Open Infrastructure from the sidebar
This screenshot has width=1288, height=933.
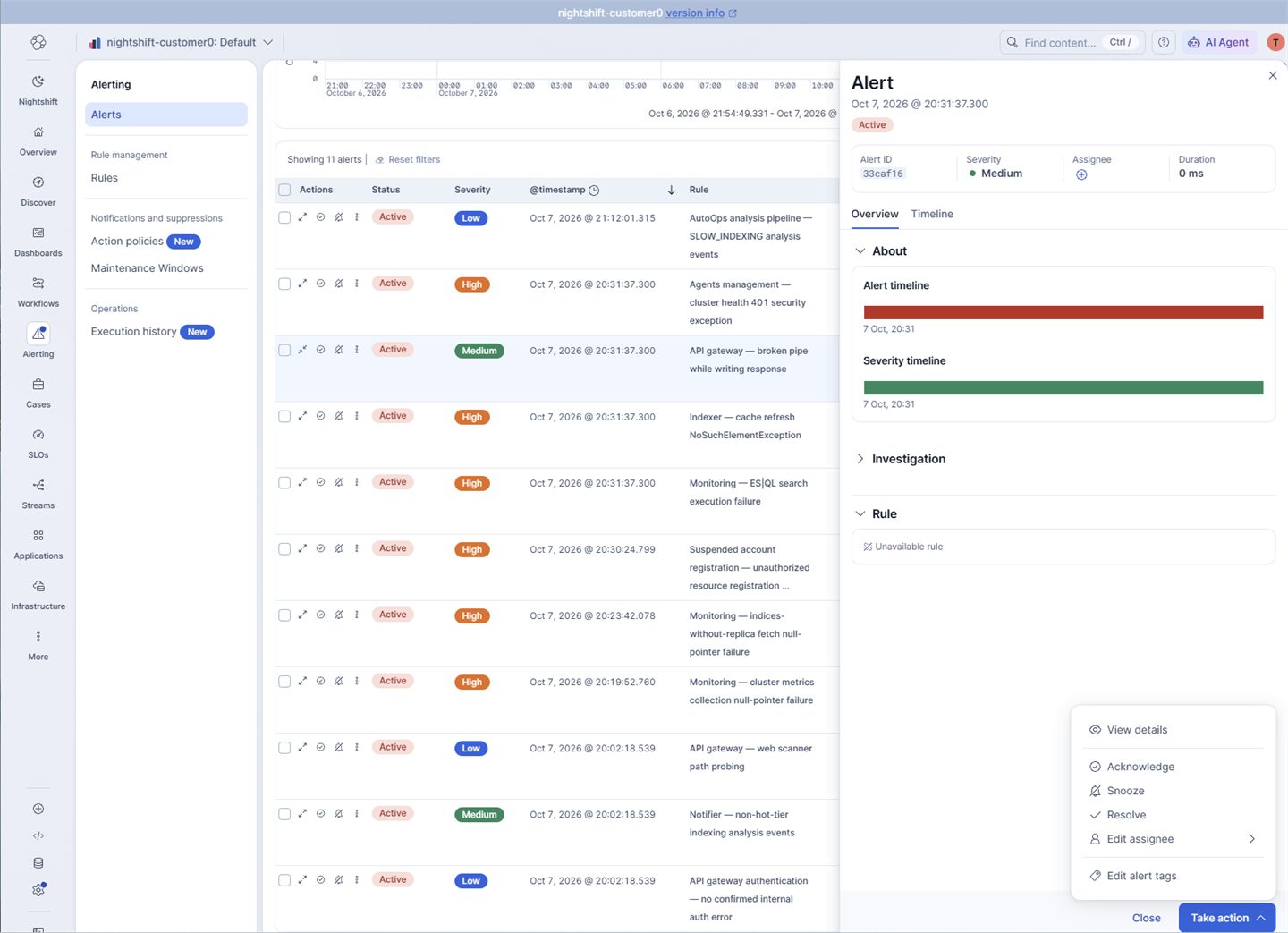[38, 594]
